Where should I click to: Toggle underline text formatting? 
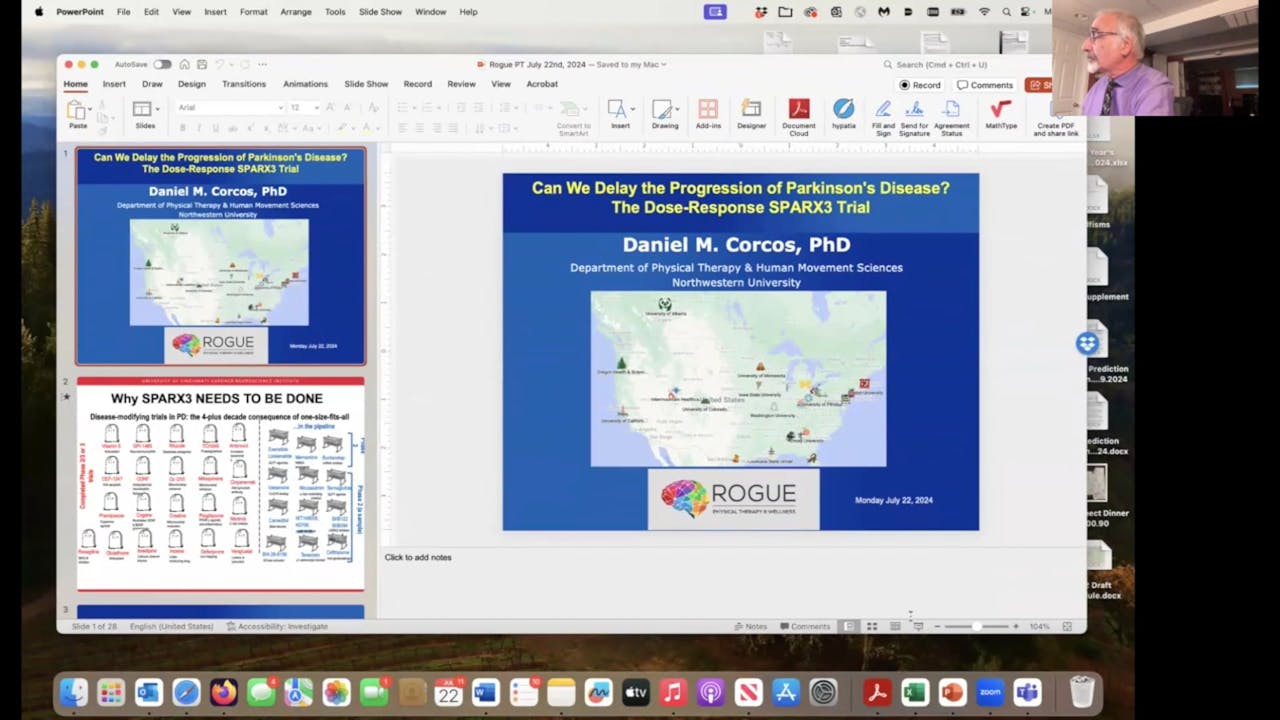point(215,128)
